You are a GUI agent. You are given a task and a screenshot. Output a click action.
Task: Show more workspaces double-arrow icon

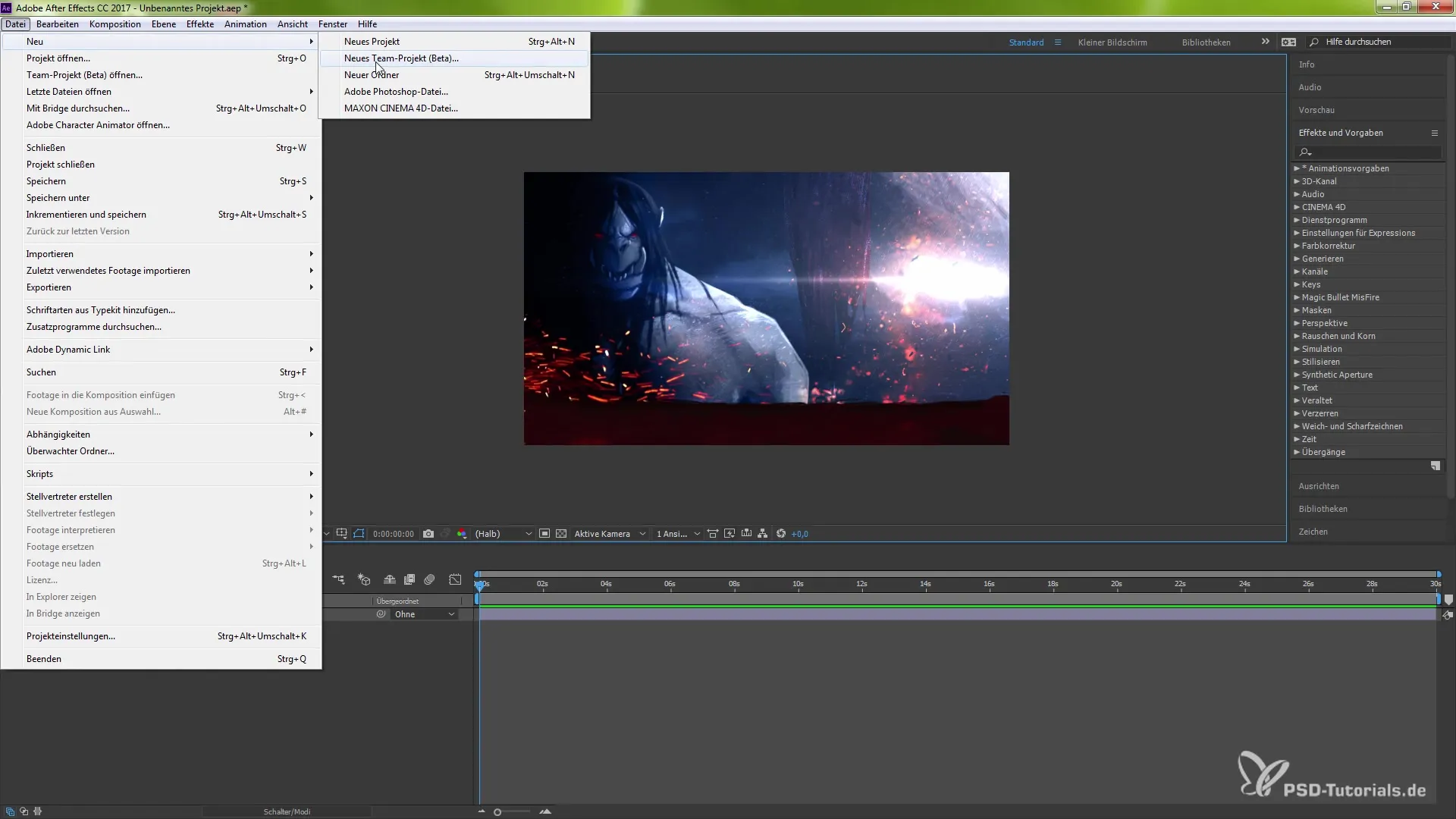coord(1265,42)
